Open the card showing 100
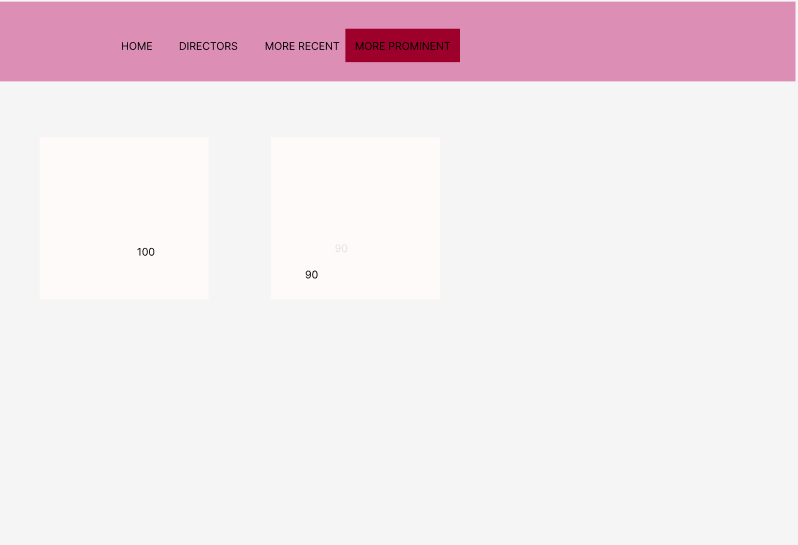This screenshot has width=798, height=545. [x=124, y=218]
